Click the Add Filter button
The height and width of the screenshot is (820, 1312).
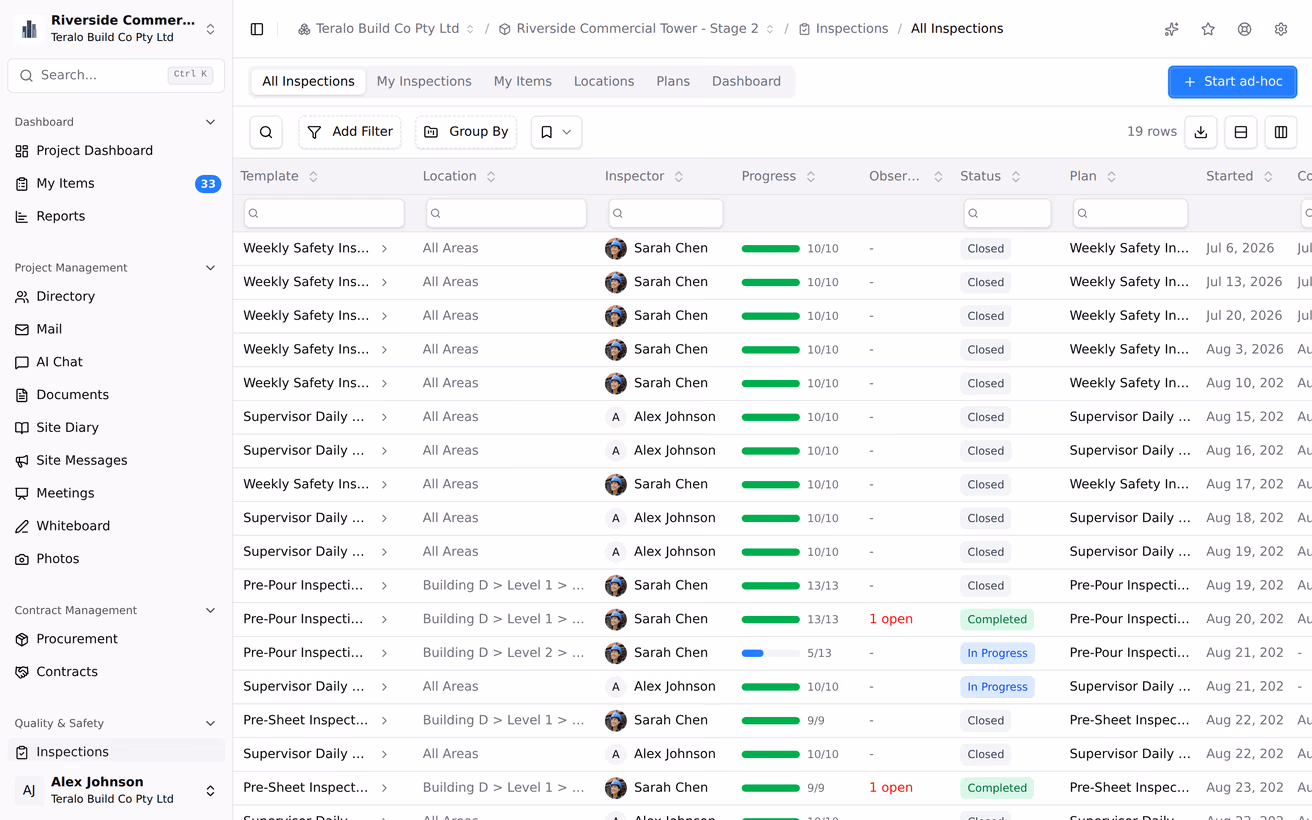click(x=350, y=132)
